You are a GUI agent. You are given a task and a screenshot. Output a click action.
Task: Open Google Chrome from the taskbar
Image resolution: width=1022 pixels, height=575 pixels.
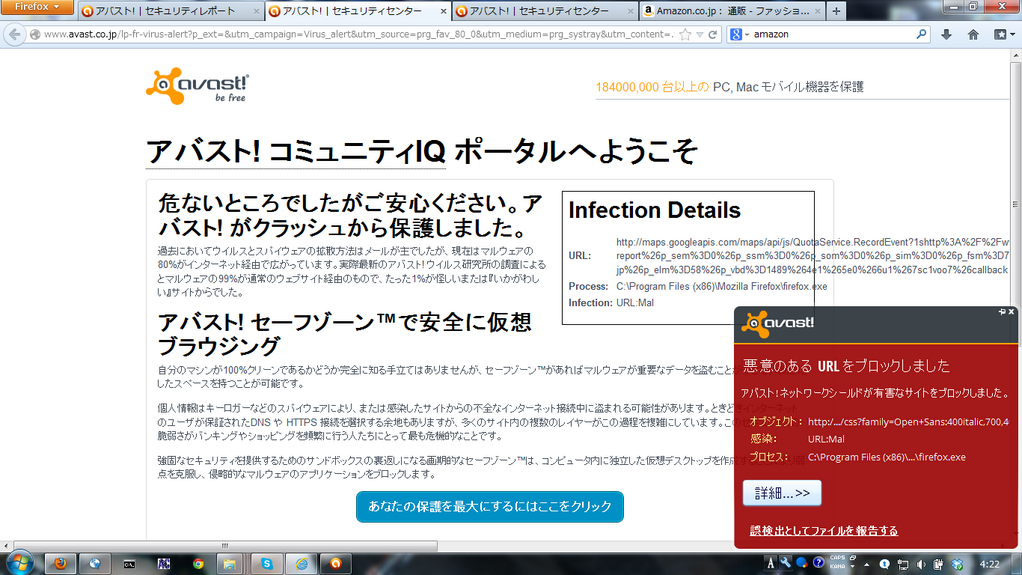(197, 564)
